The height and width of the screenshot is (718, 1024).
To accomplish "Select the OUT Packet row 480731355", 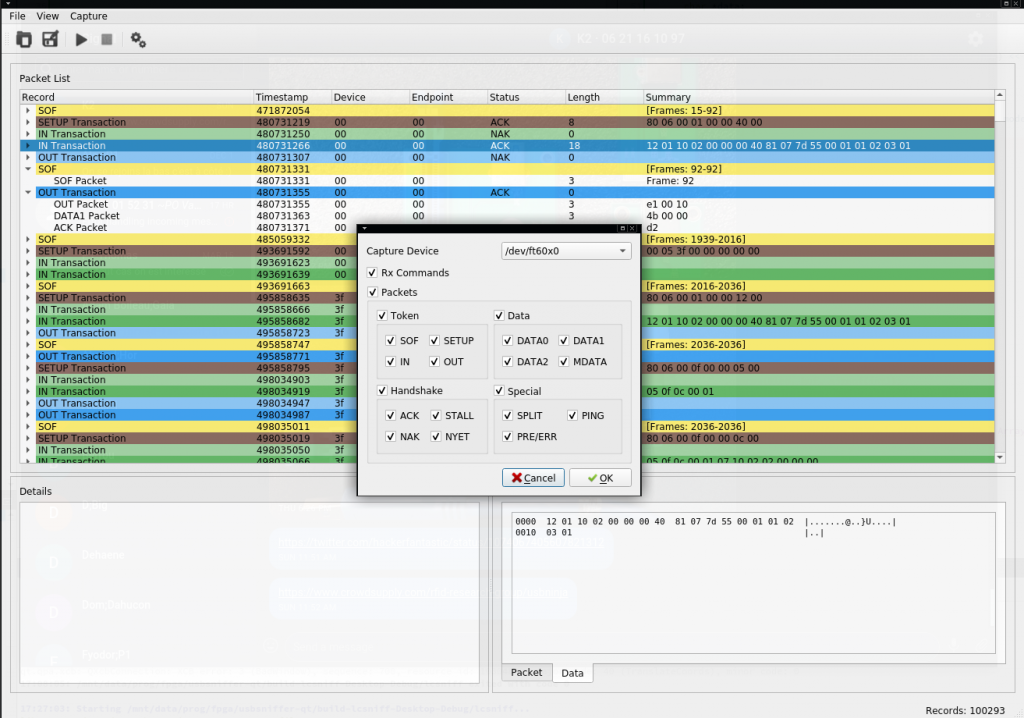I will tap(507, 204).
